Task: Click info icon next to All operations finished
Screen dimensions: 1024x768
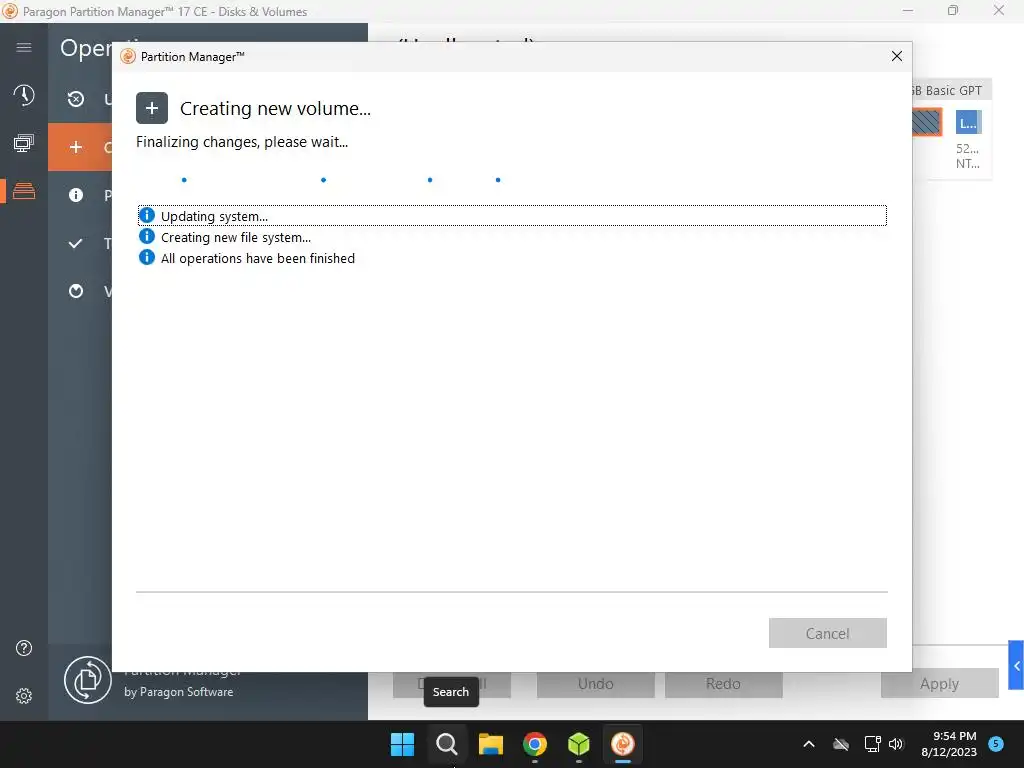Action: (147, 257)
